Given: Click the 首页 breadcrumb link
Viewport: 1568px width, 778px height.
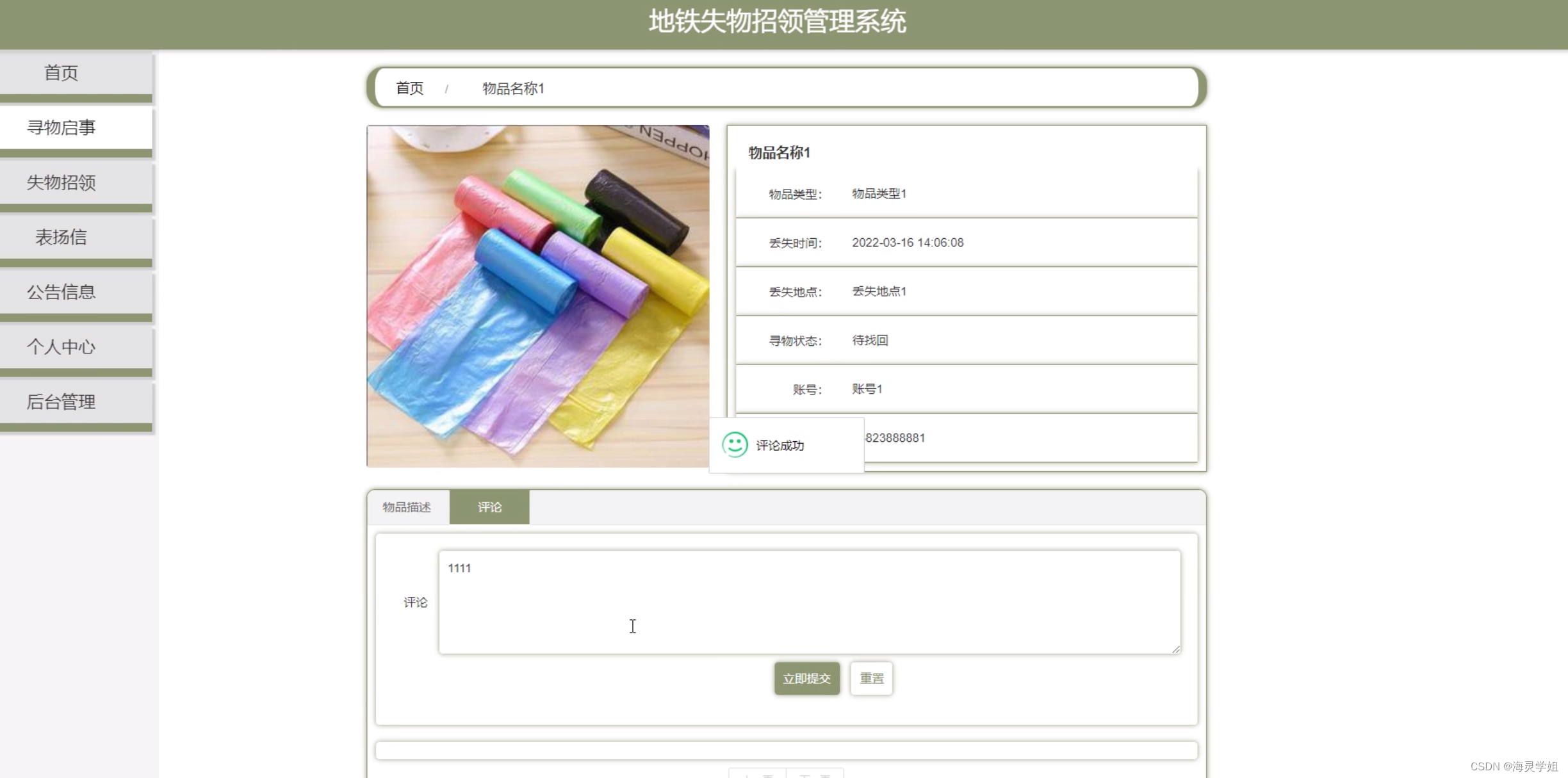Looking at the screenshot, I should pos(409,88).
